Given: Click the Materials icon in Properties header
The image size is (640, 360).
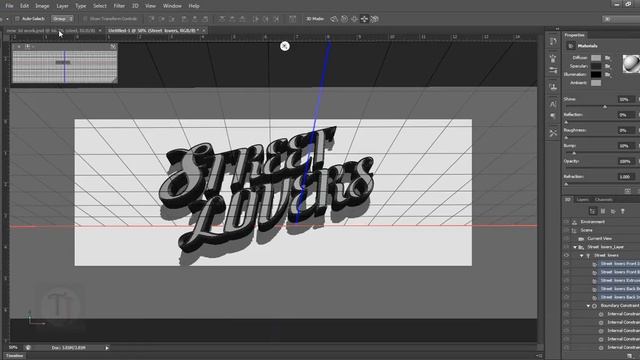Looking at the screenshot, I should [x=571, y=46].
